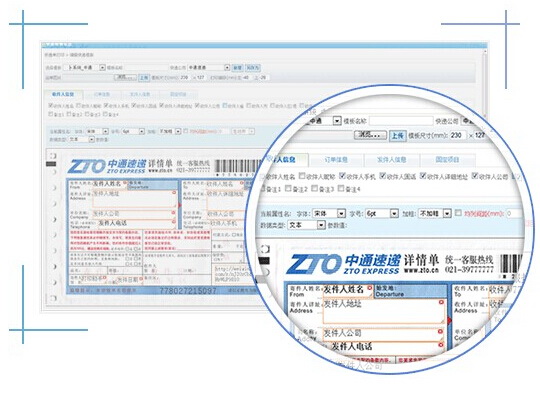Click background window vertical scrollbar
The height and width of the screenshot is (394, 540).
(485, 83)
